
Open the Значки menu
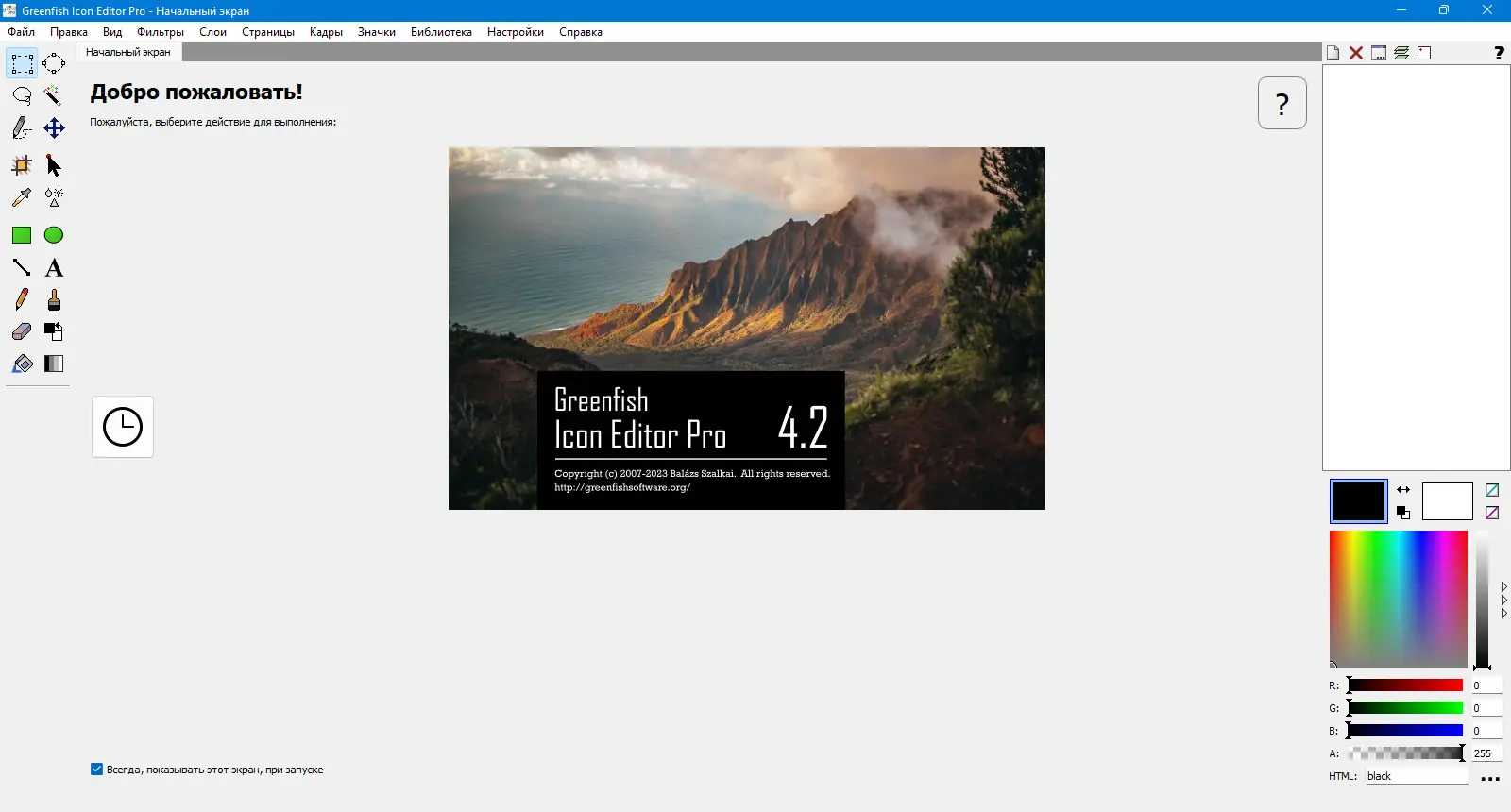[x=377, y=32]
